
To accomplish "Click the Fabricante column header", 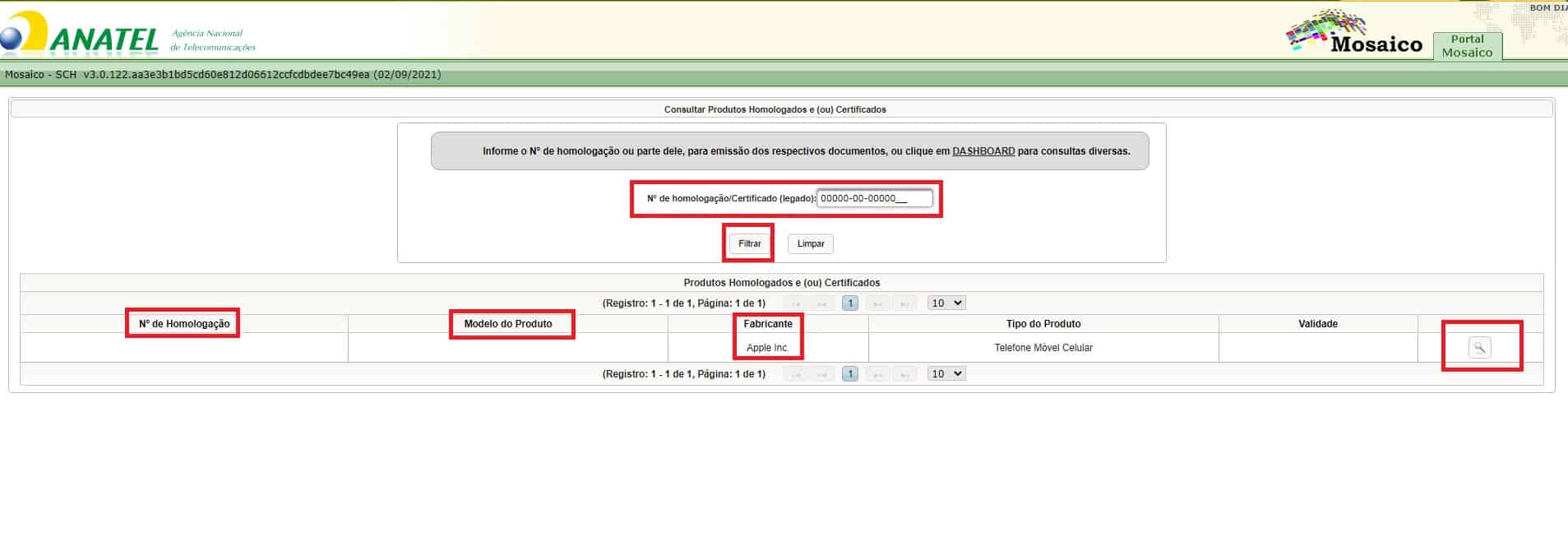I will (x=768, y=324).
